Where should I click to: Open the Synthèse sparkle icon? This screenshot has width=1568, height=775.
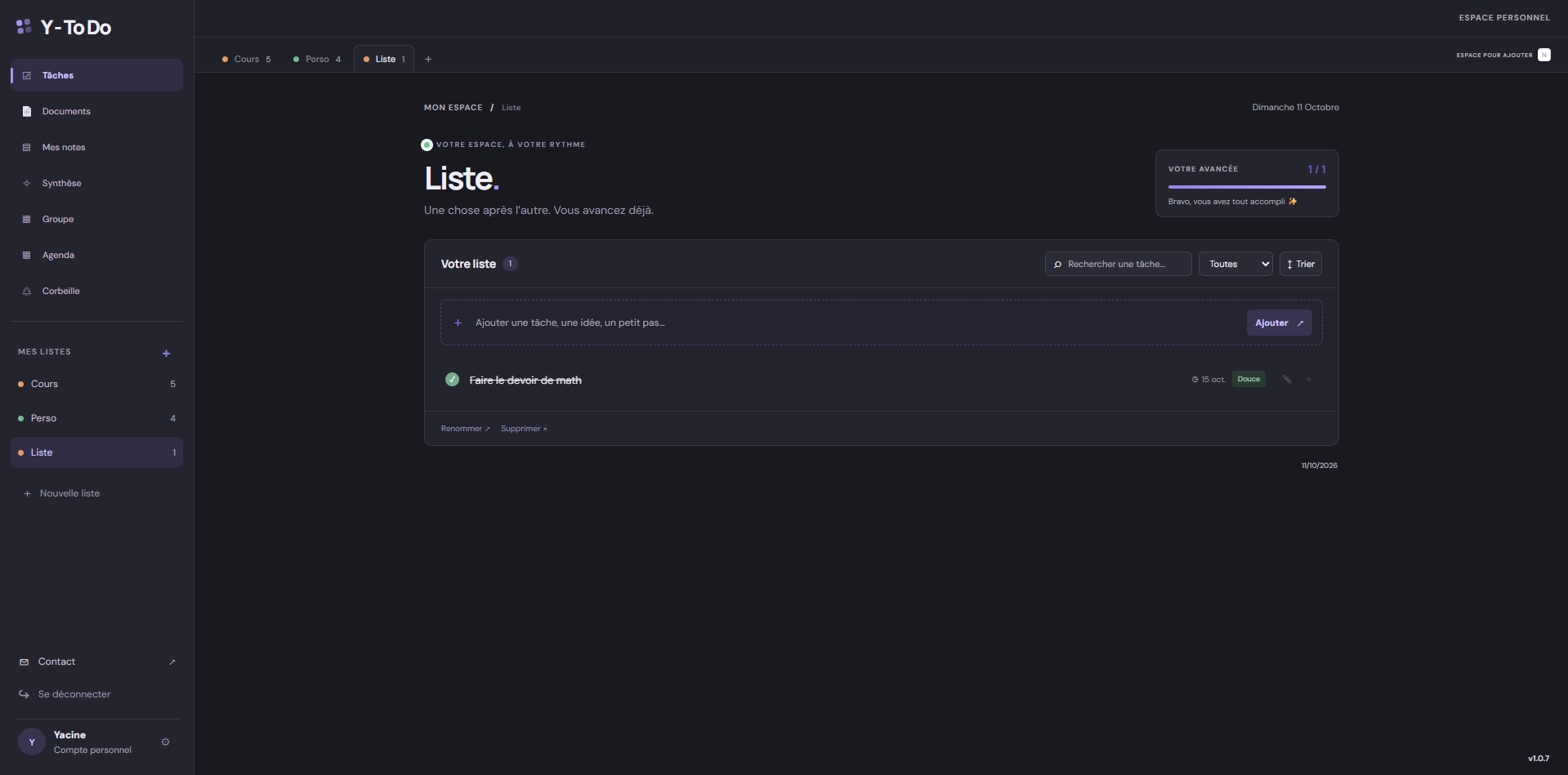26,183
